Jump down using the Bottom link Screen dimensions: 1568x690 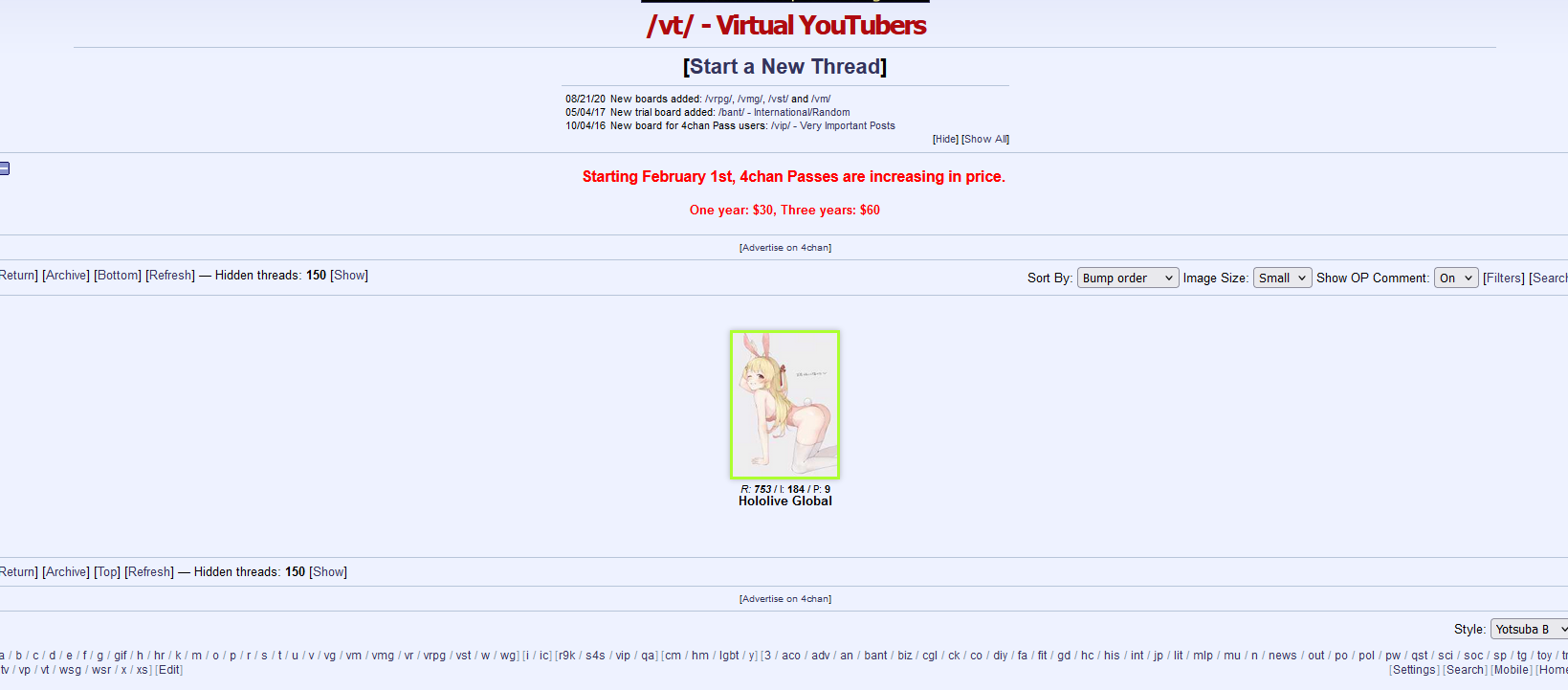[118, 276]
